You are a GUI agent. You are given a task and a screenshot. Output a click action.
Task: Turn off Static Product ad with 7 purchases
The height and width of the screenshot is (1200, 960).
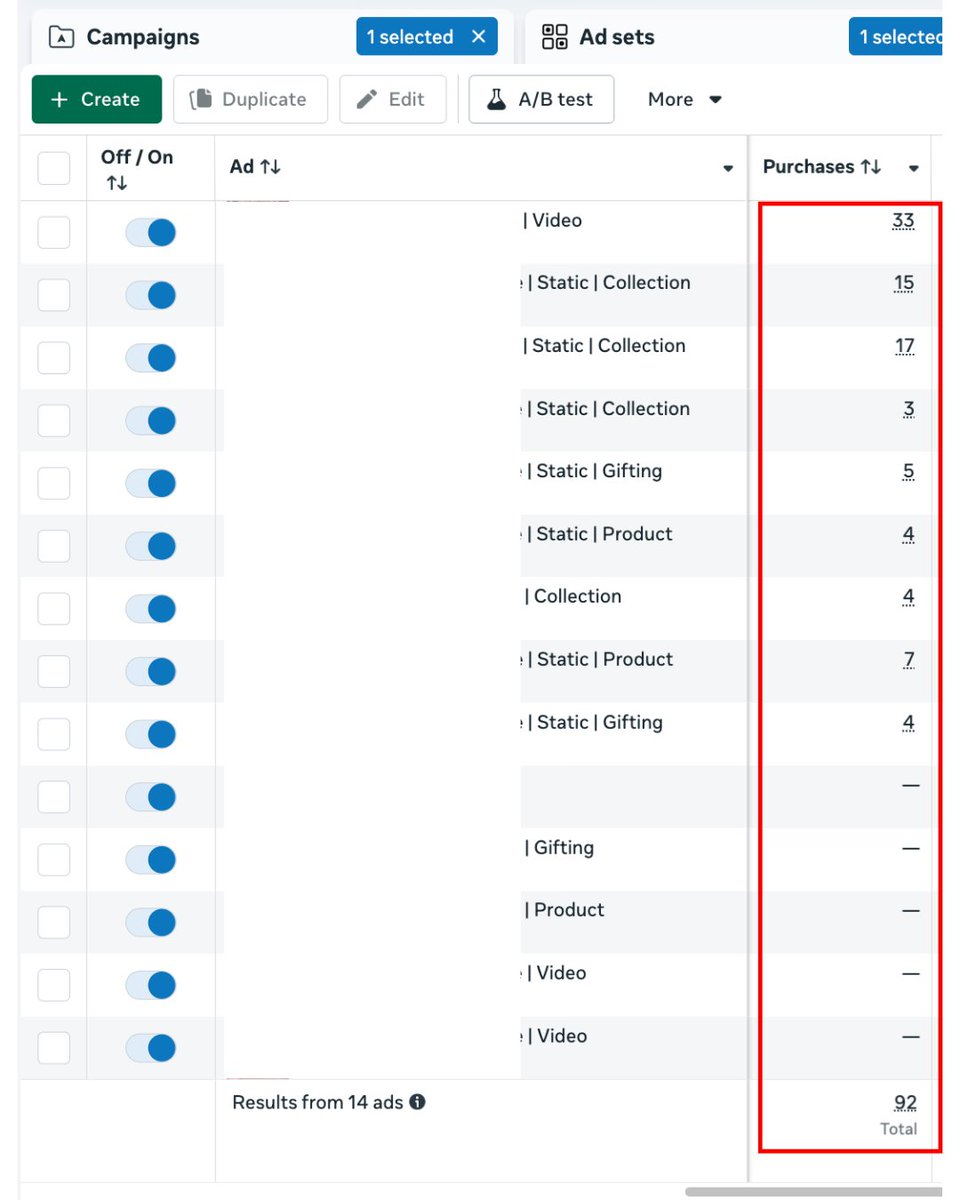coord(151,671)
